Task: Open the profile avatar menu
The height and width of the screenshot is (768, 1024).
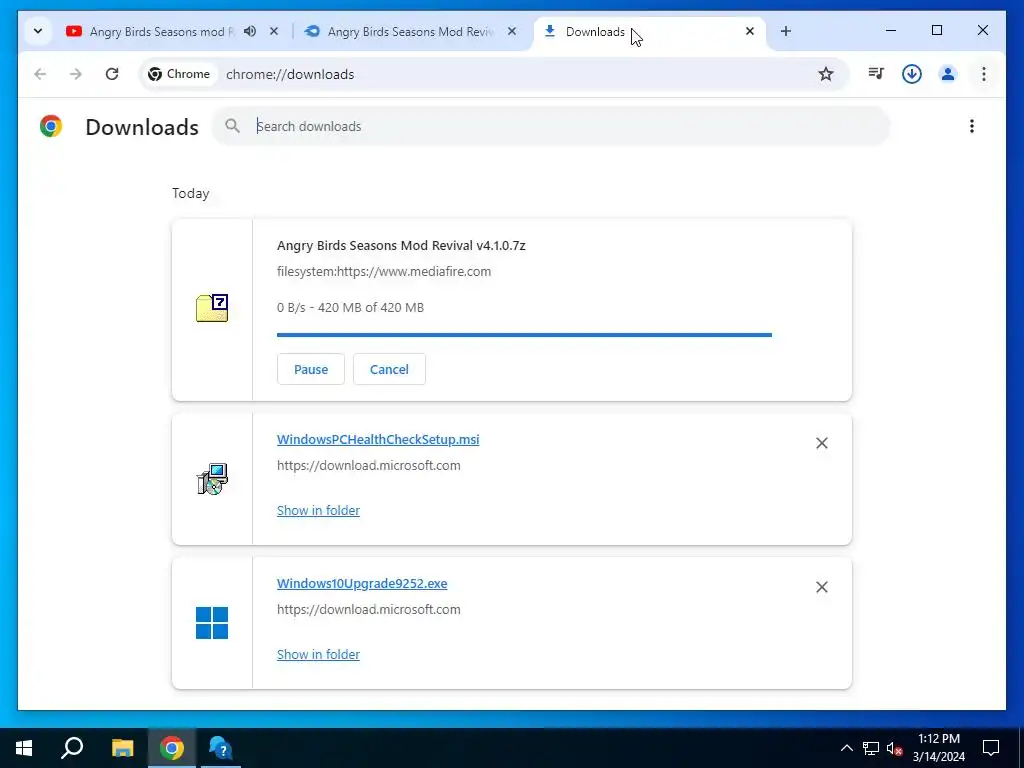Action: pyautogui.click(x=948, y=74)
